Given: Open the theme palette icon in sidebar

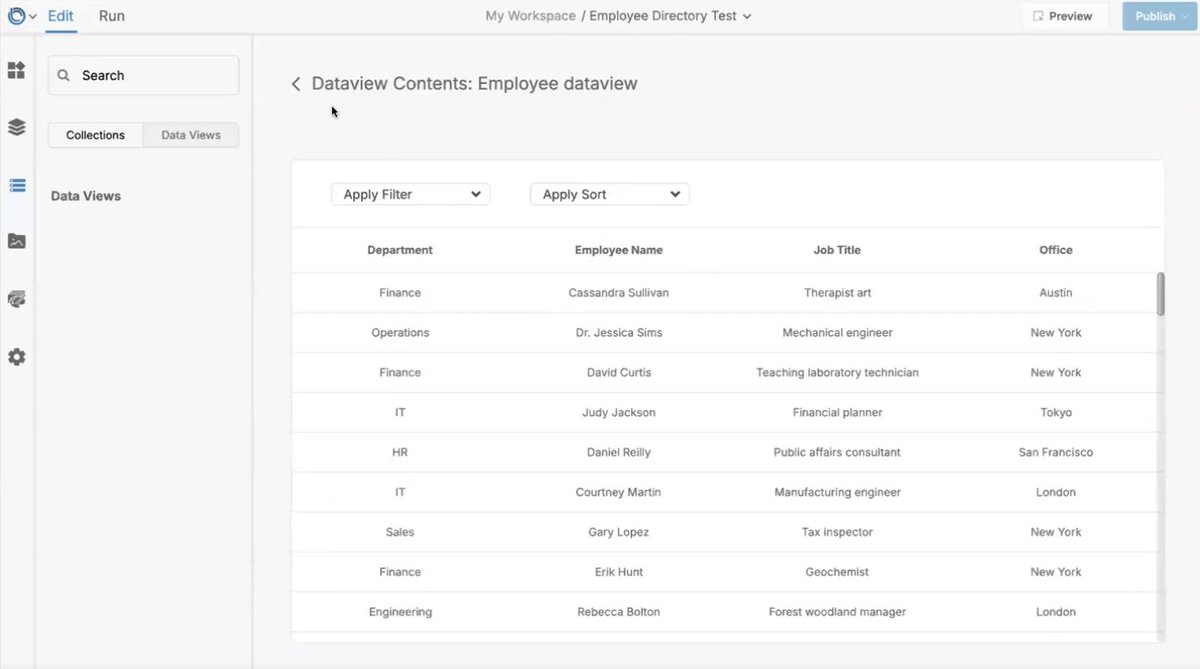Looking at the screenshot, I should [16, 299].
